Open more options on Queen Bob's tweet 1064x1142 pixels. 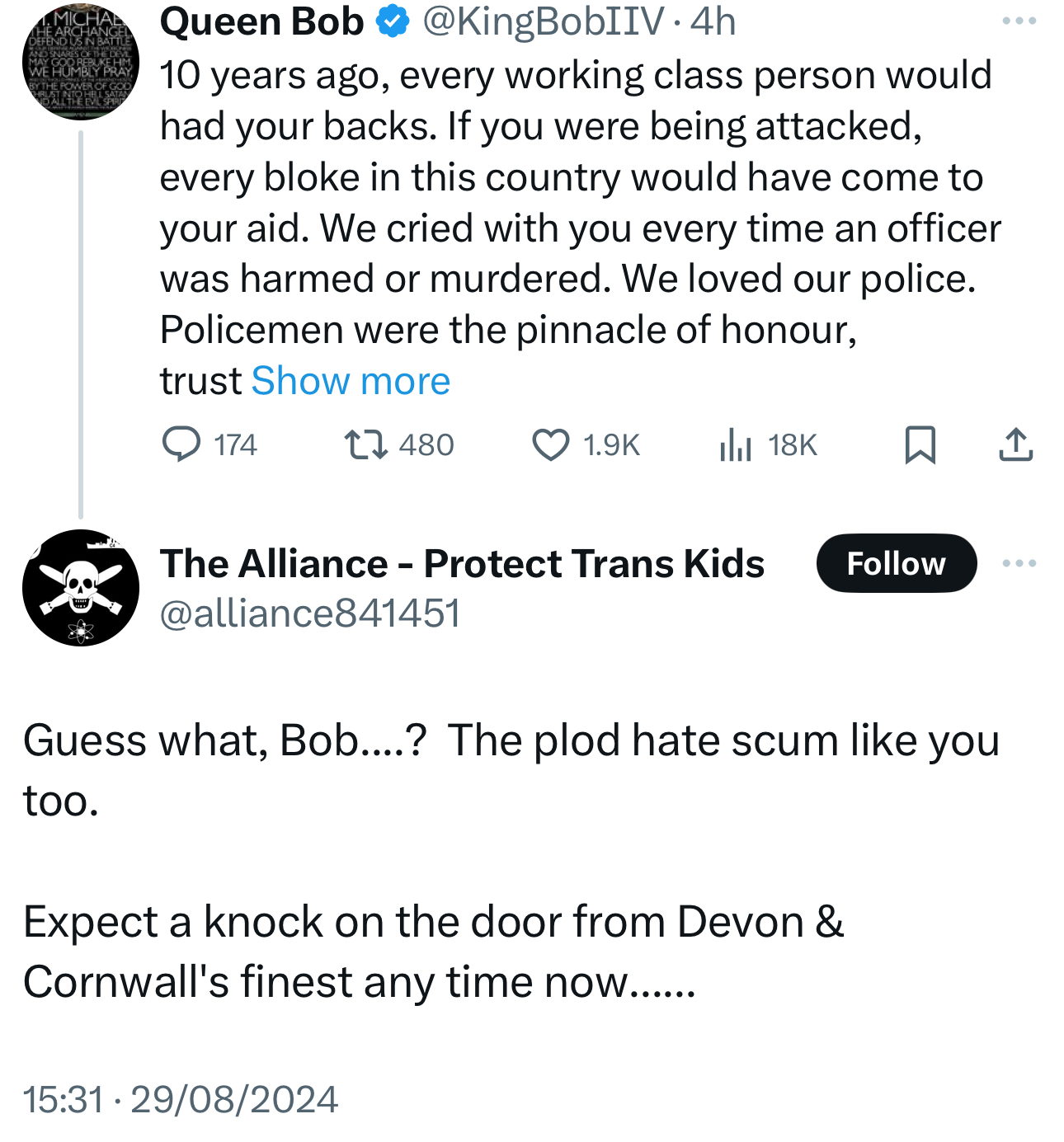coord(1019,21)
